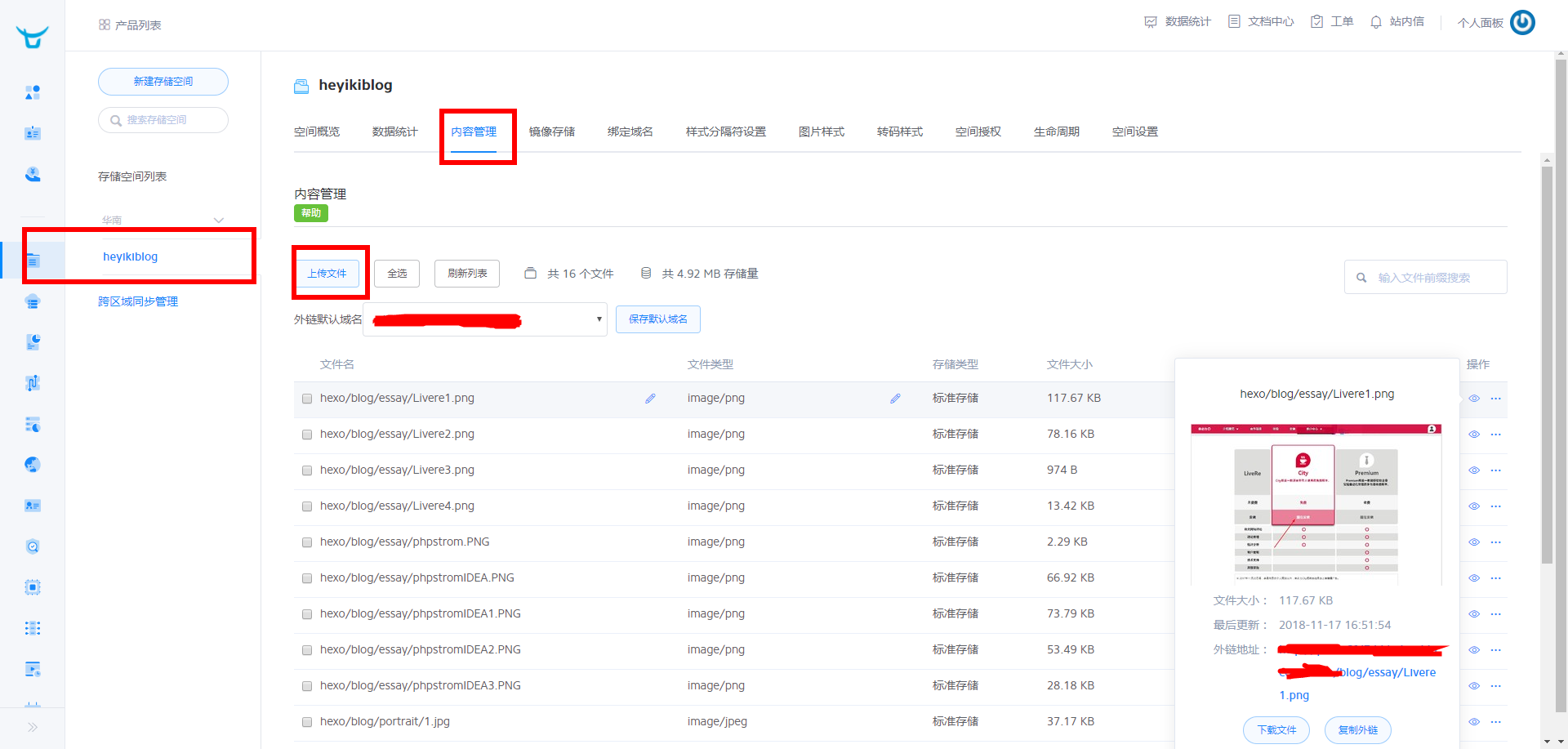Collapse the 华南 region list

[218, 221]
